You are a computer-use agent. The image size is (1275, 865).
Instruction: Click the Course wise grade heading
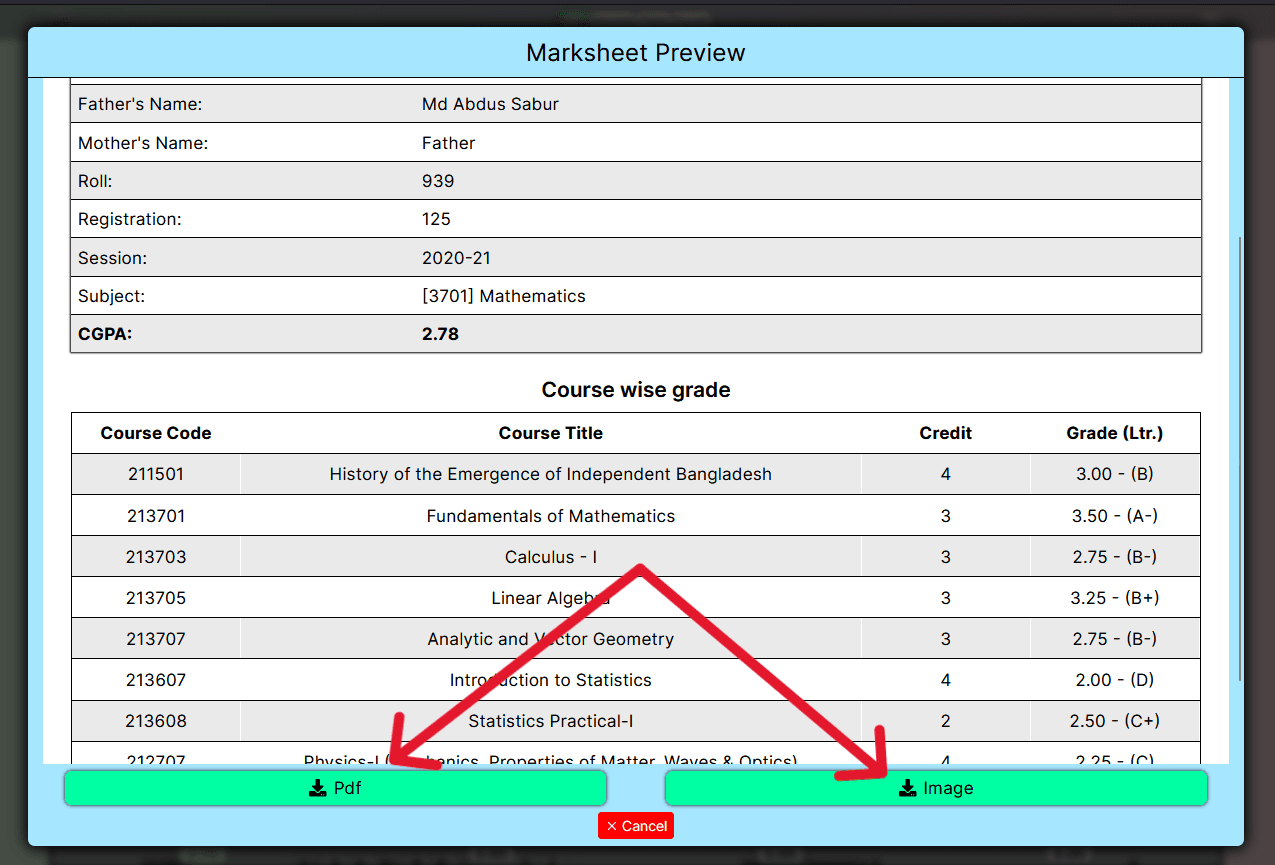pyautogui.click(x=636, y=390)
